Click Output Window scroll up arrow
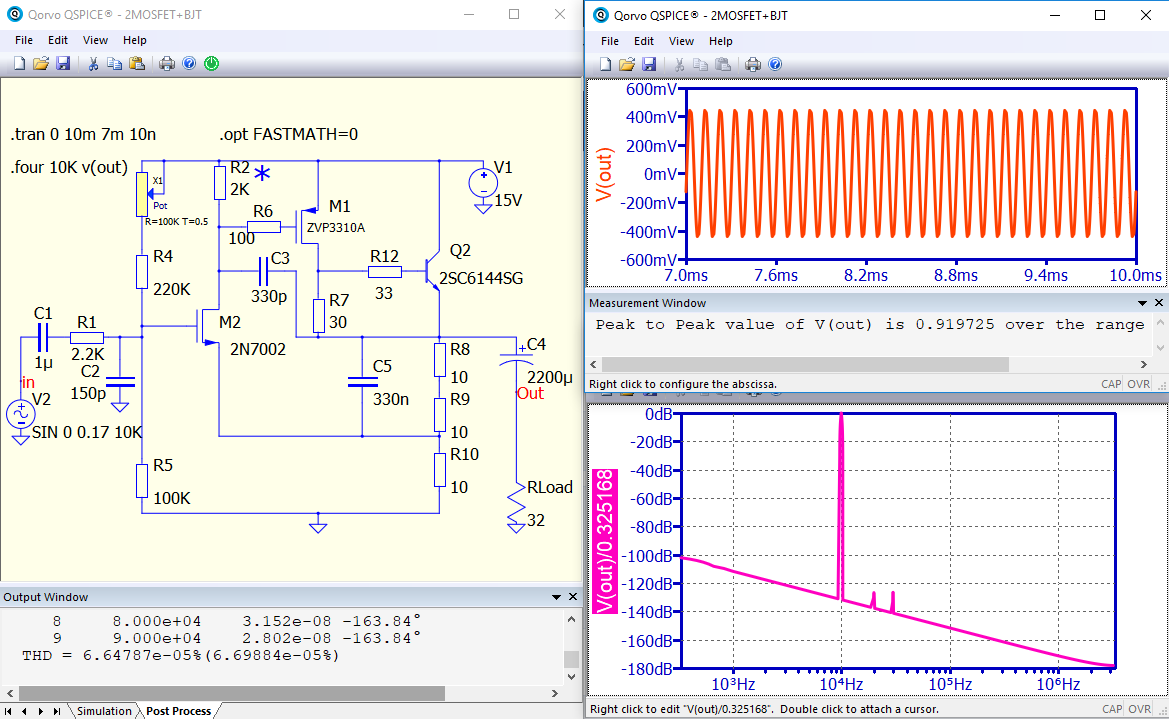 point(571,619)
